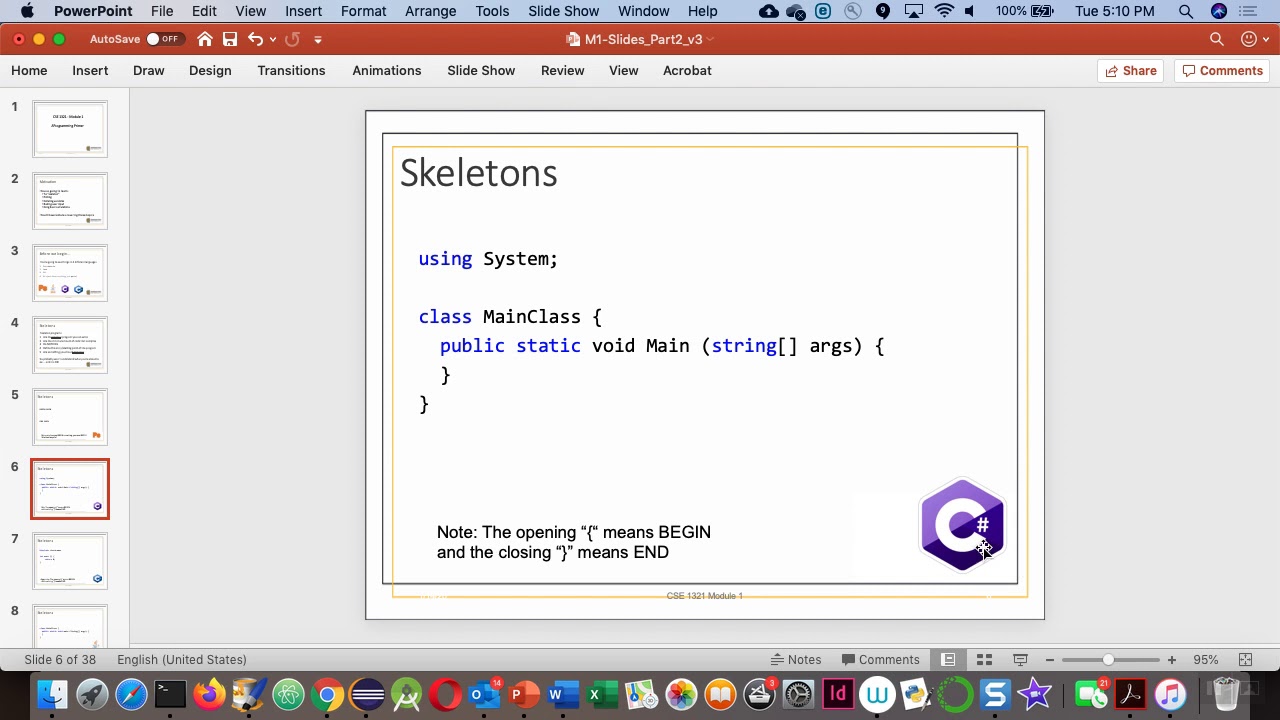Open Firefox from the Dock
Image resolution: width=1280 pixels, height=720 pixels.
tap(209, 694)
